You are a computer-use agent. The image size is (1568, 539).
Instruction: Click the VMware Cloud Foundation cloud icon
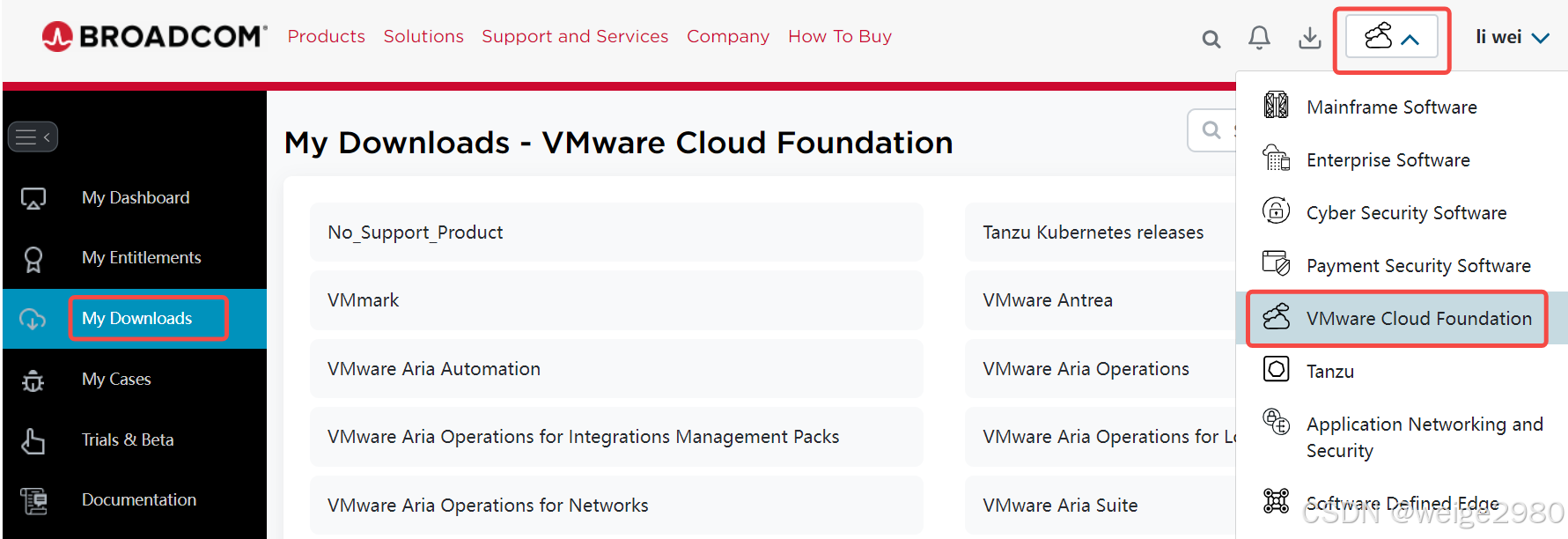click(1277, 316)
